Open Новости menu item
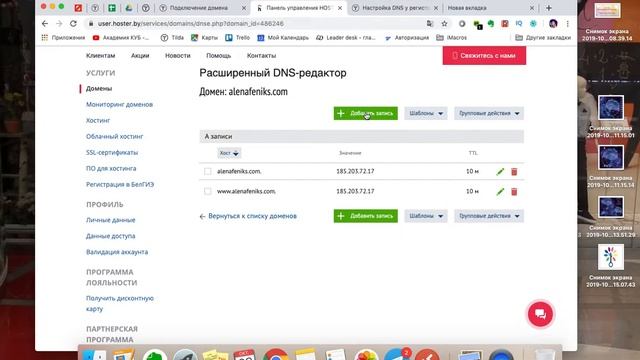The height and width of the screenshot is (360, 640). 178,56
